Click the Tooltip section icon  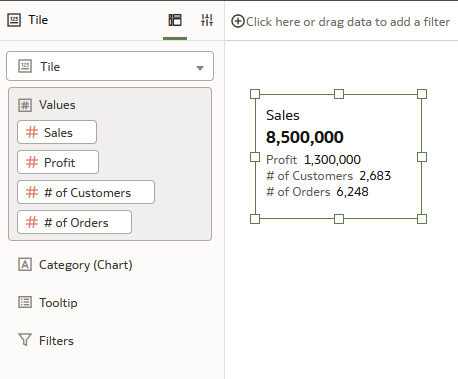25,302
